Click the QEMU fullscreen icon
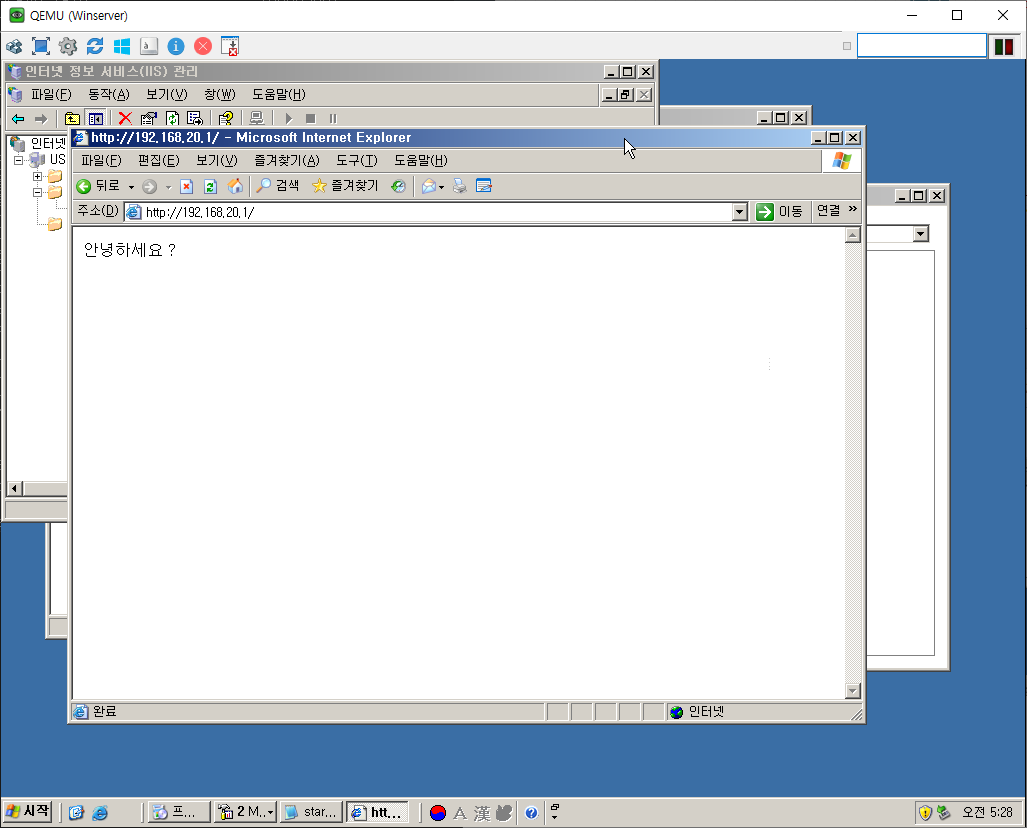Image resolution: width=1027 pixels, height=828 pixels. 41,46
